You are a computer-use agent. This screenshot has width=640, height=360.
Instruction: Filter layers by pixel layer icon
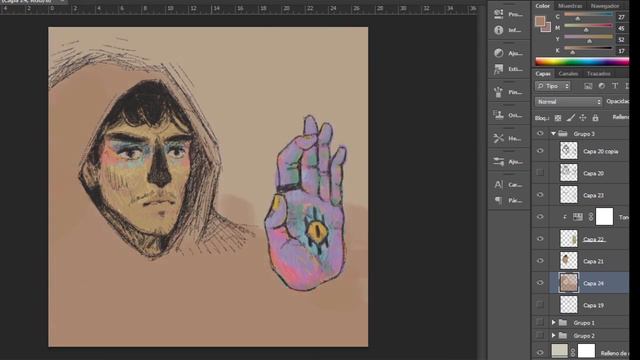(588, 86)
